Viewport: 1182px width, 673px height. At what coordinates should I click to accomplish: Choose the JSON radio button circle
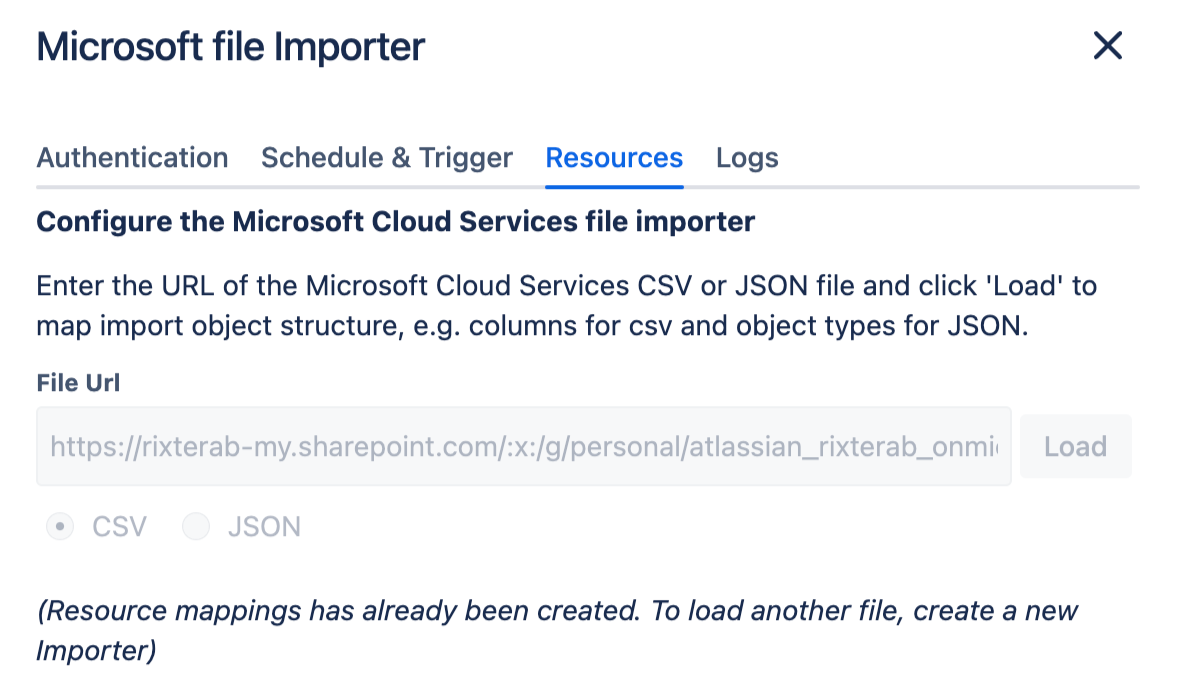pyautogui.click(x=196, y=527)
